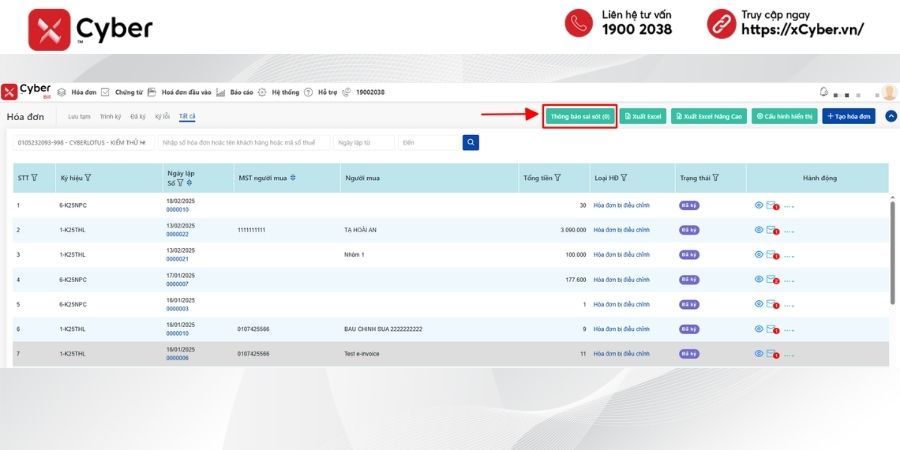This screenshot has height=450, width=900.
Task: Click envelope icon for invoice 0000007
Action: [772, 280]
